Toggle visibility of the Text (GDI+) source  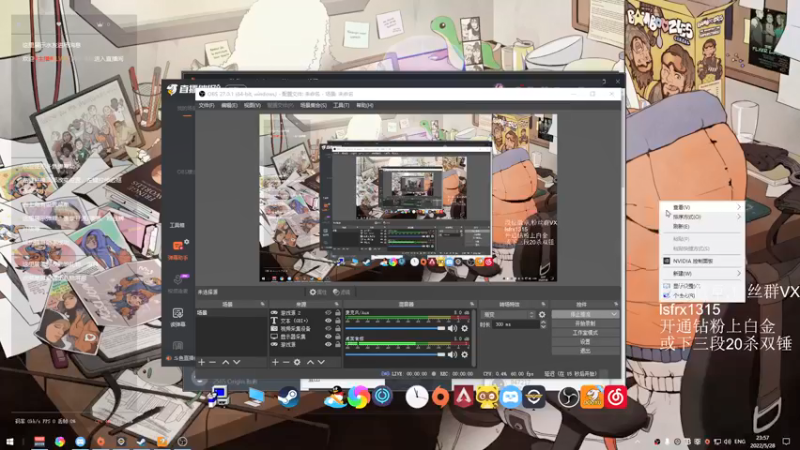click(328, 321)
